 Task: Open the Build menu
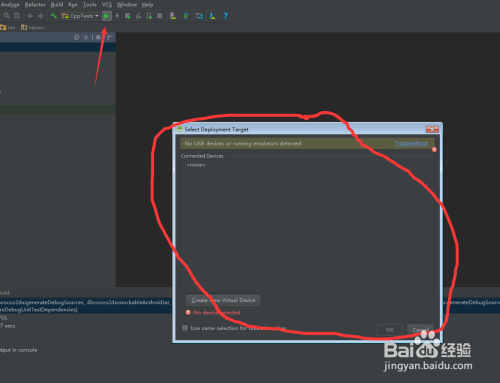57,5
